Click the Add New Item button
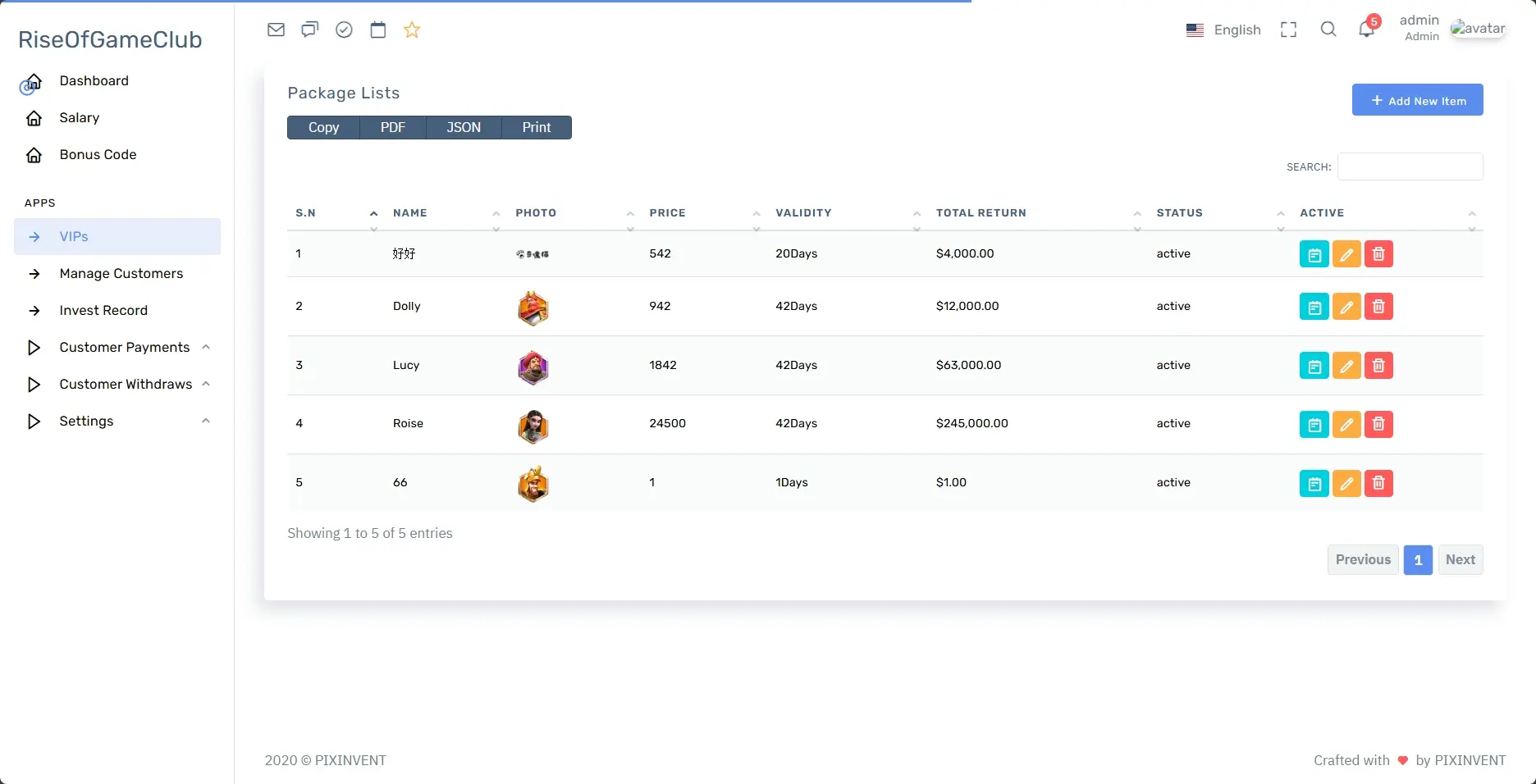Screen dimensions: 1536x784 [1417, 100]
